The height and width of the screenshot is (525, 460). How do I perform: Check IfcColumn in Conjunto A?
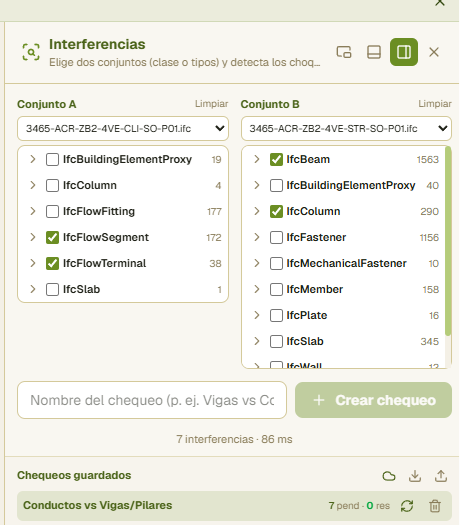point(52,185)
